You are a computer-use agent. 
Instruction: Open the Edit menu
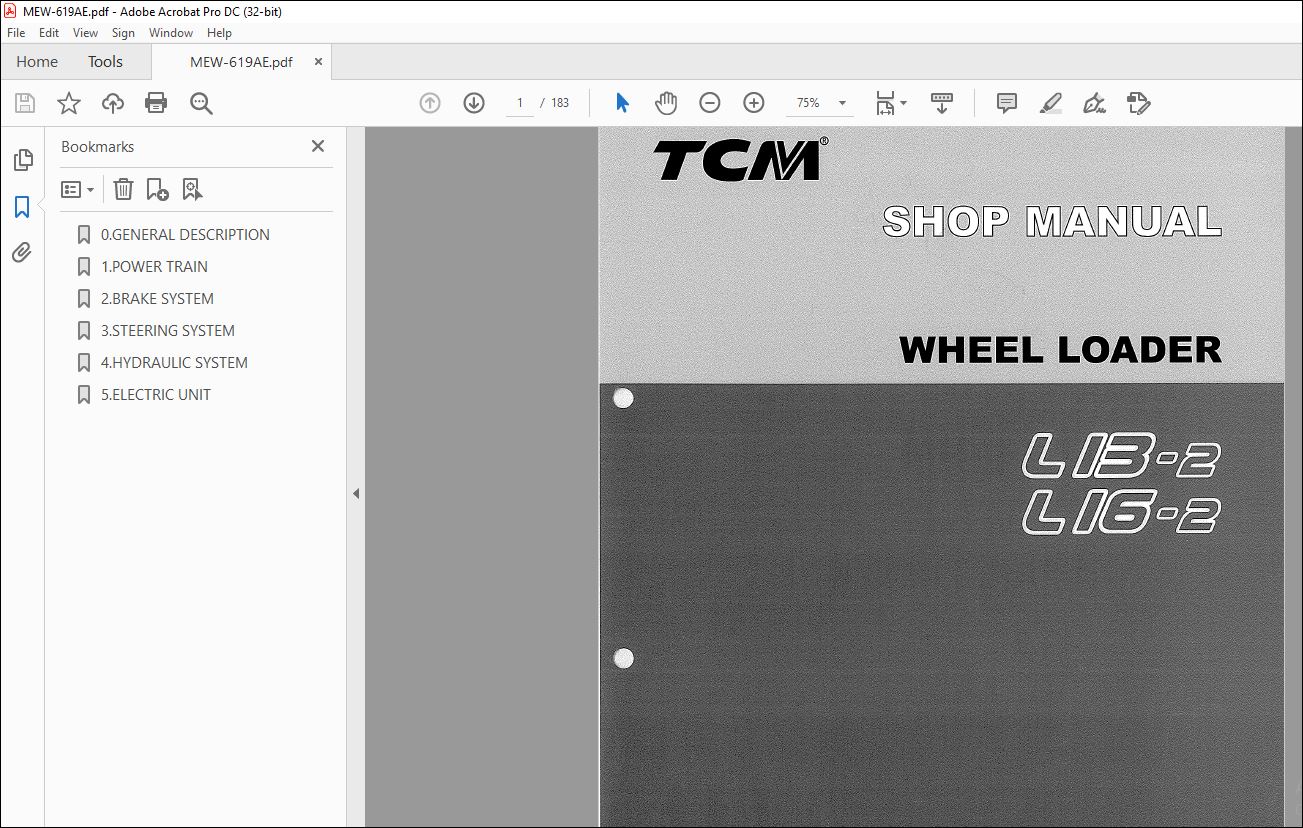[x=49, y=33]
